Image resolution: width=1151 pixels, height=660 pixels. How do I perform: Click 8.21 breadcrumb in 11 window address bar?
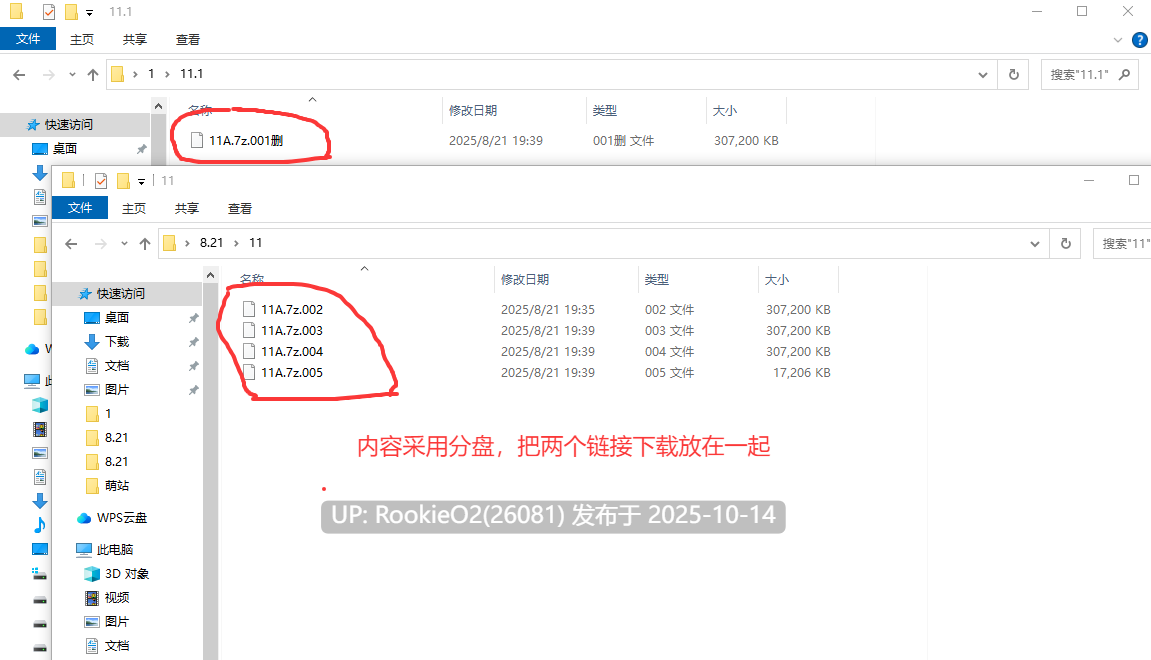tap(211, 243)
